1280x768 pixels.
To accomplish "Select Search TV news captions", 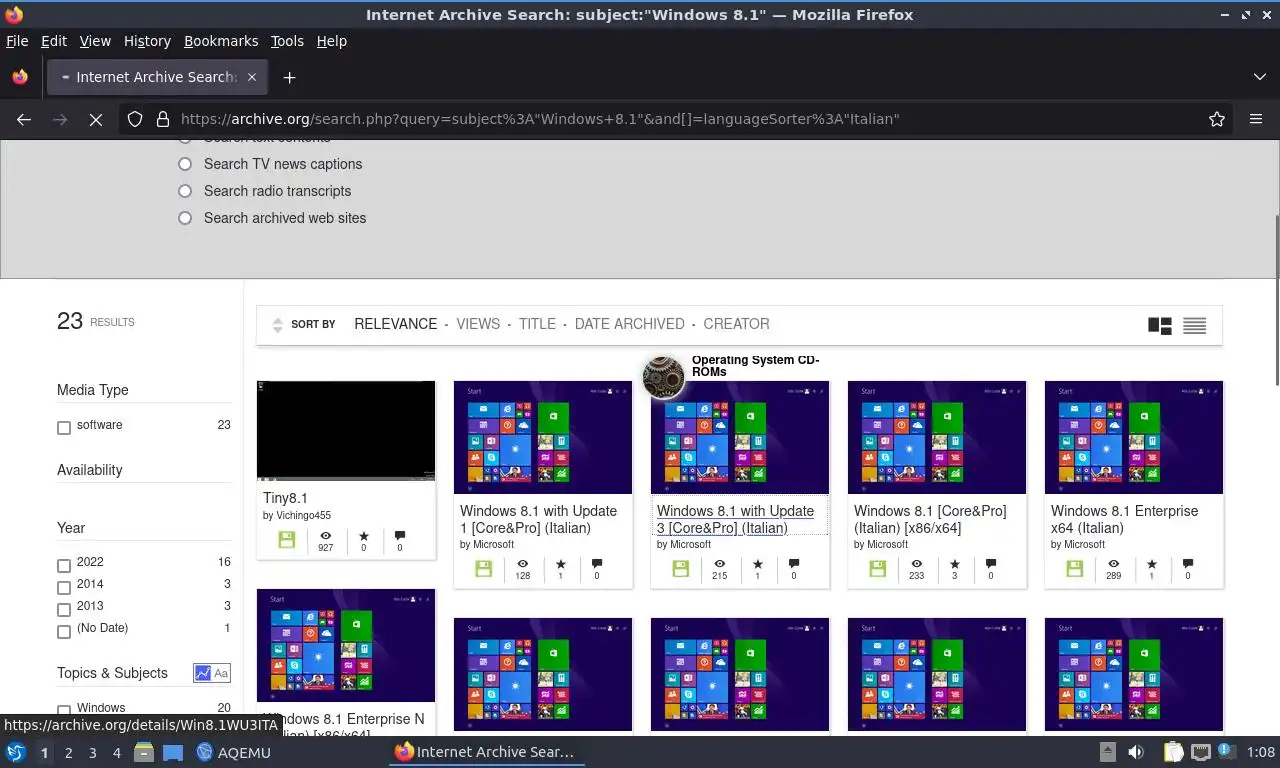I will click(185, 164).
